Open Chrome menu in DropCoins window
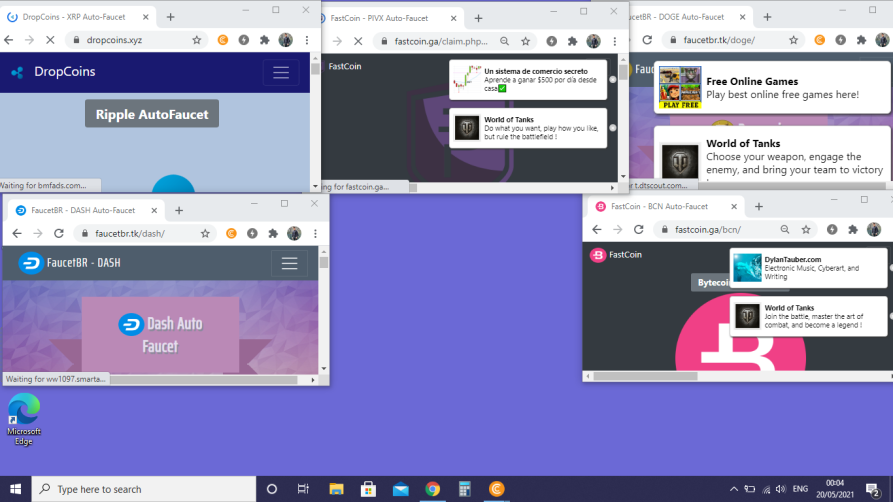 tap(307, 40)
